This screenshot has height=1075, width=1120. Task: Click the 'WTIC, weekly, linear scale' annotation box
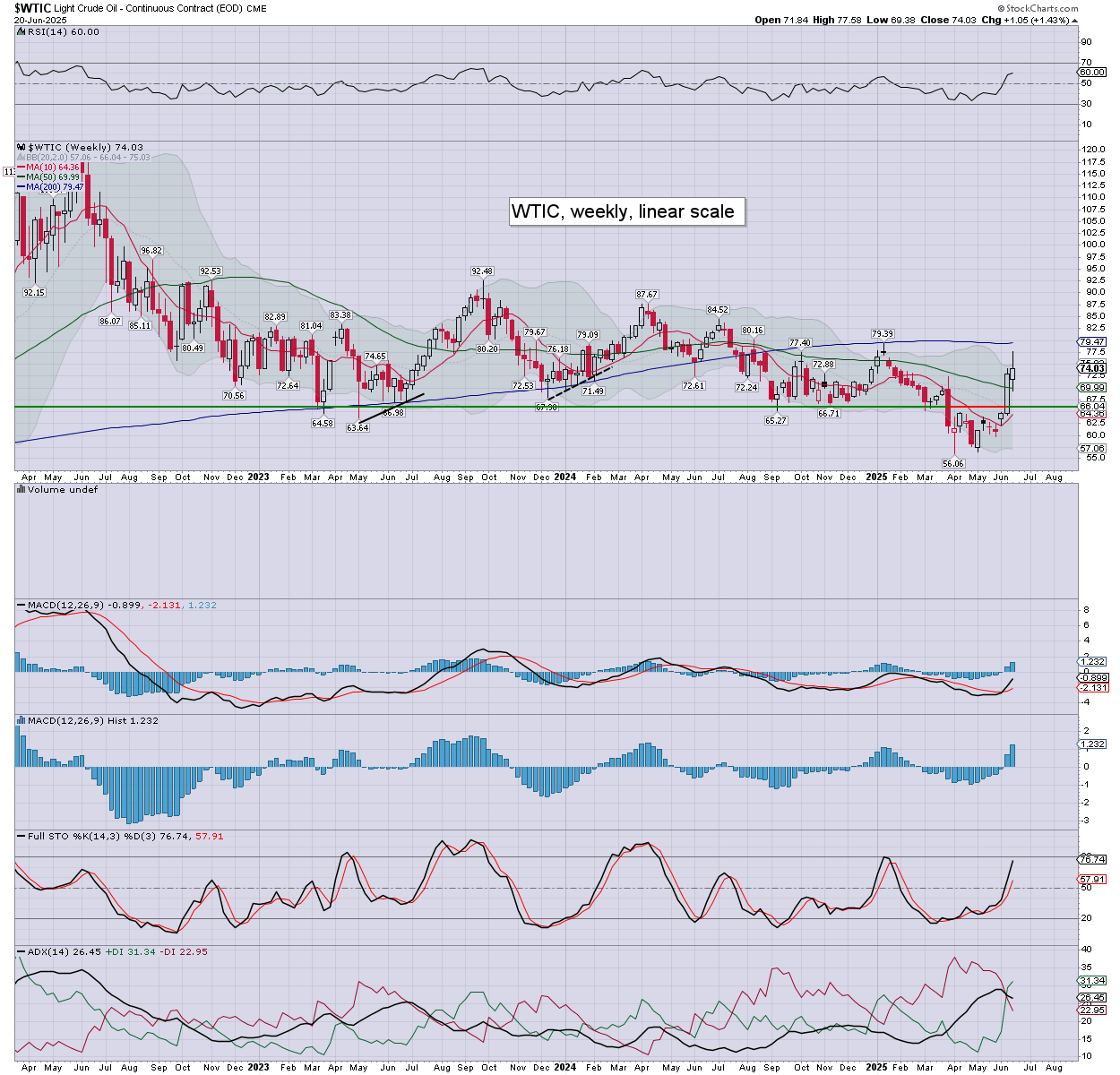coord(623,212)
